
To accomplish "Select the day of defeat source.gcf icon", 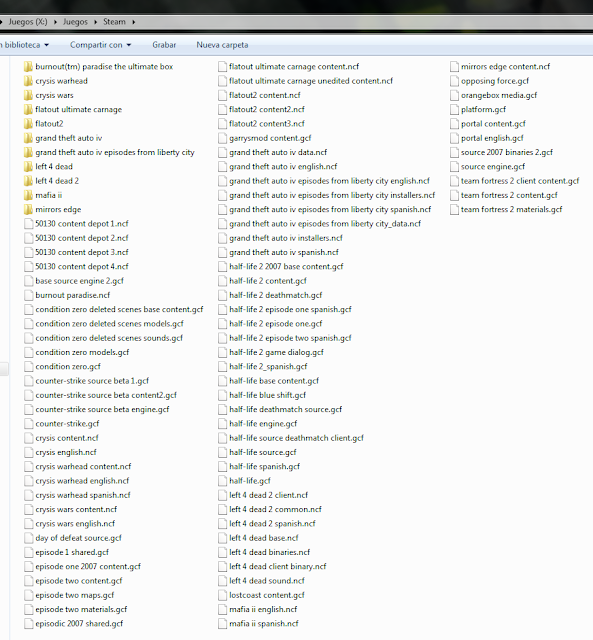I will coord(28,538).
